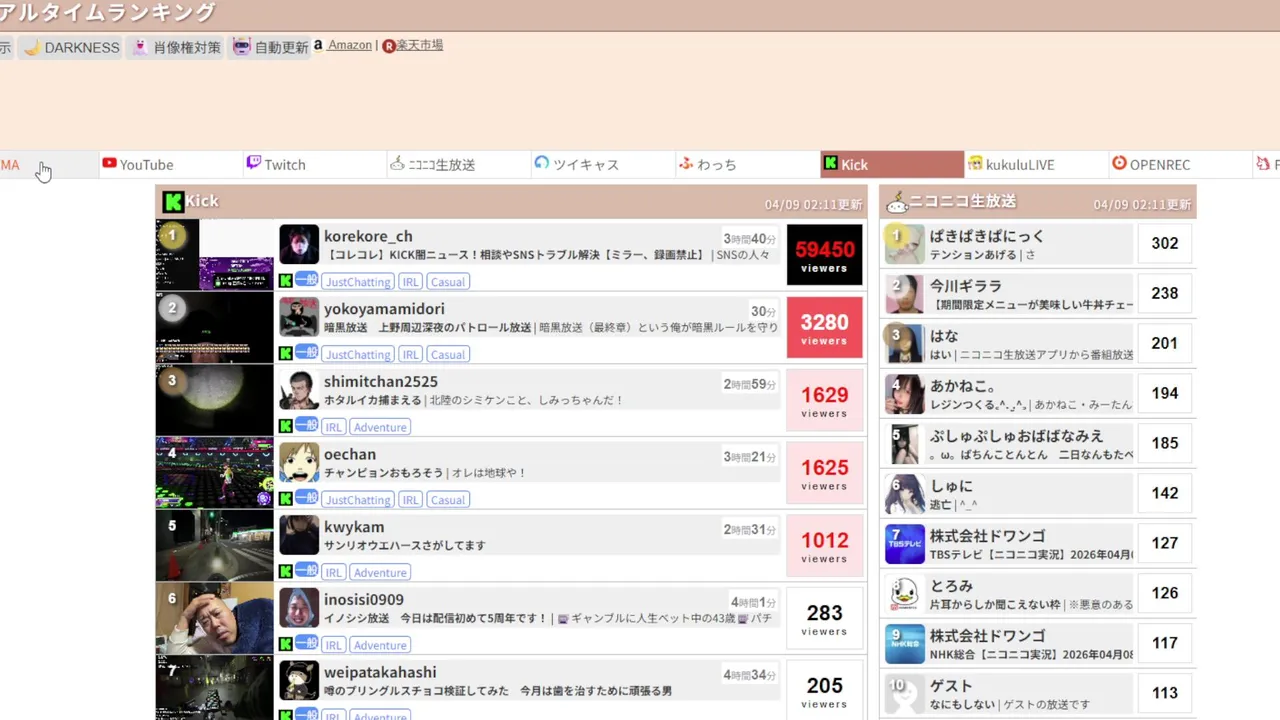
Task: Switch to the わっち tab
Action: tap(746, 165)
